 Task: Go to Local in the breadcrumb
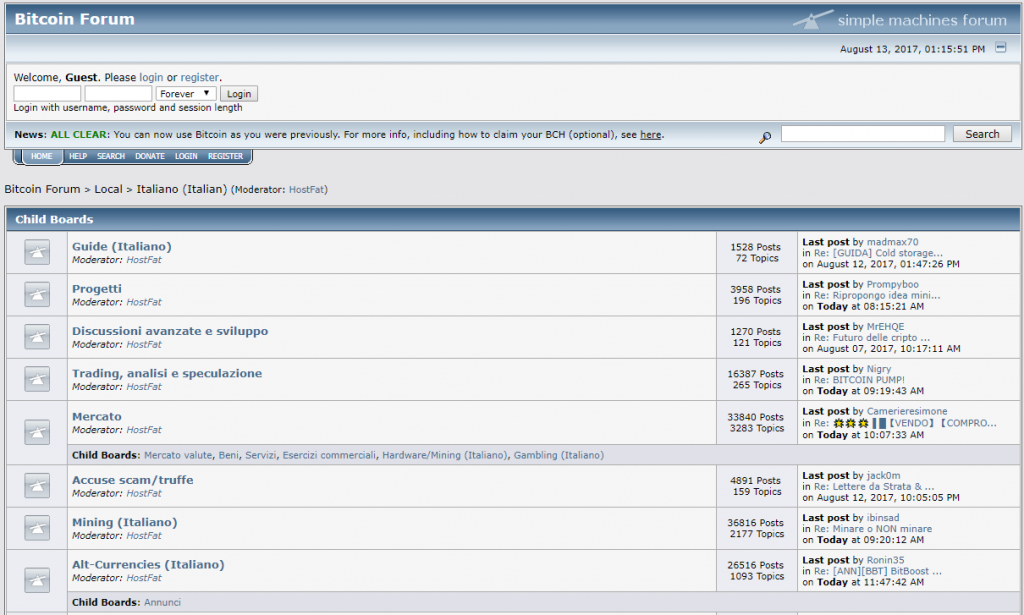click(108, 189)
